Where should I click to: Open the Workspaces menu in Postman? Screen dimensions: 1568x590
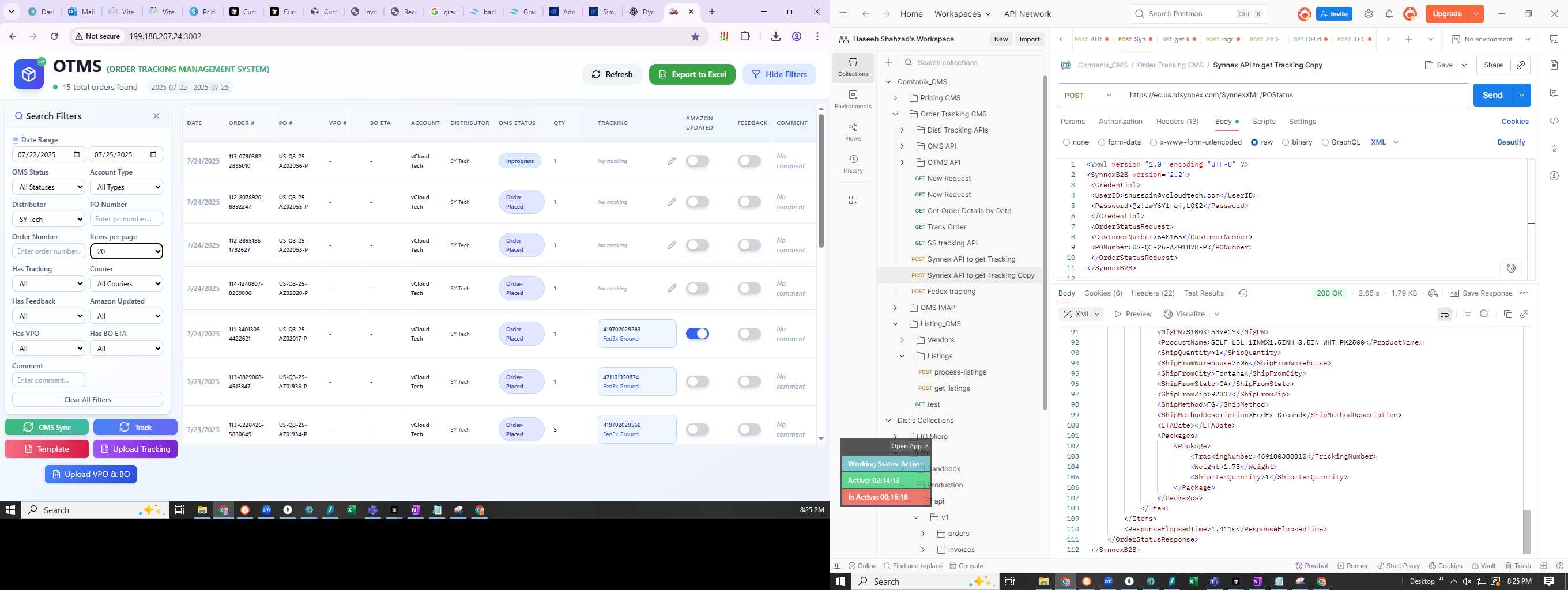click(962, 14)
